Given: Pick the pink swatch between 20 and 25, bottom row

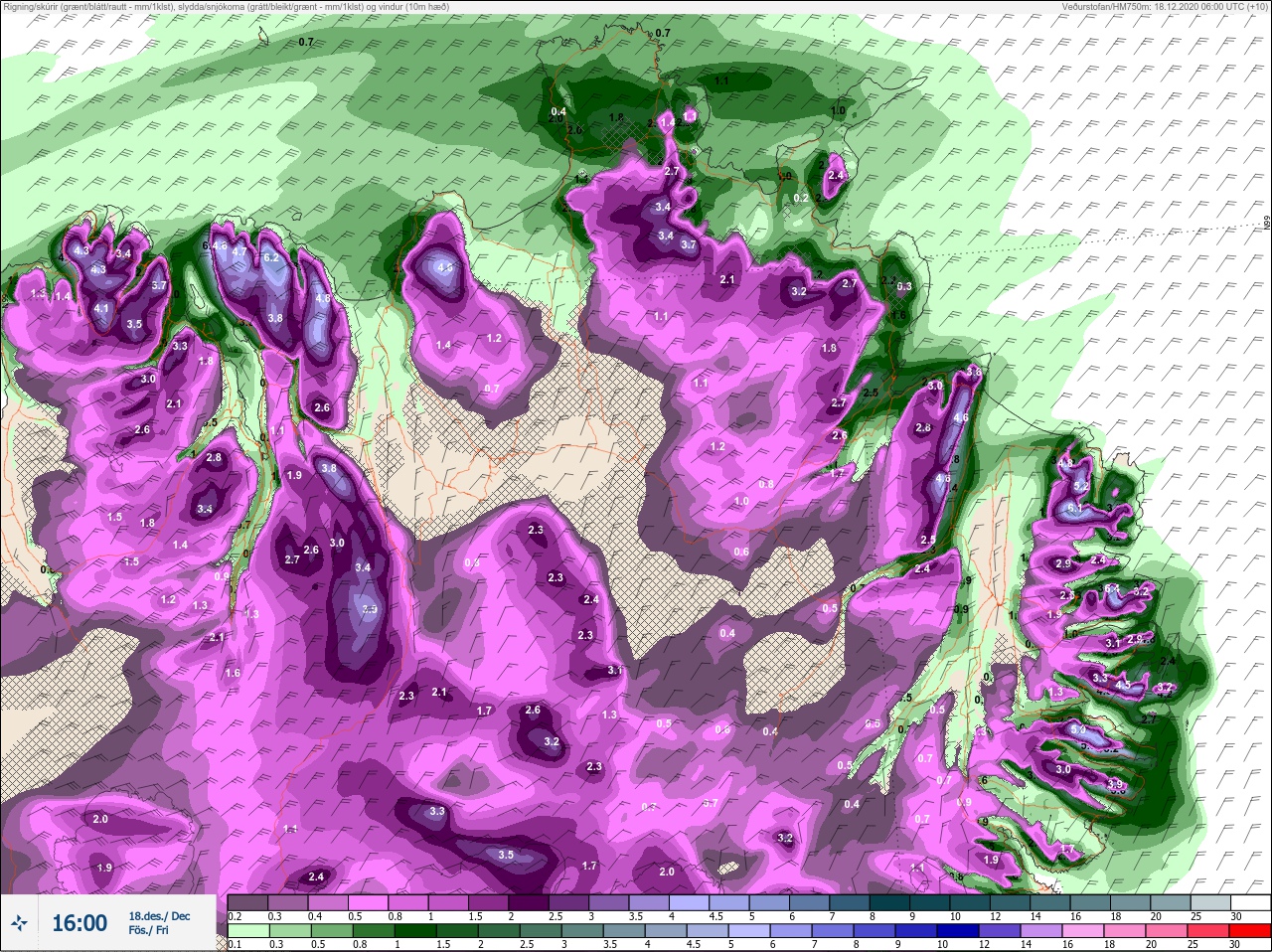Looking at the screenshot, I should (x=1167, y=931).
